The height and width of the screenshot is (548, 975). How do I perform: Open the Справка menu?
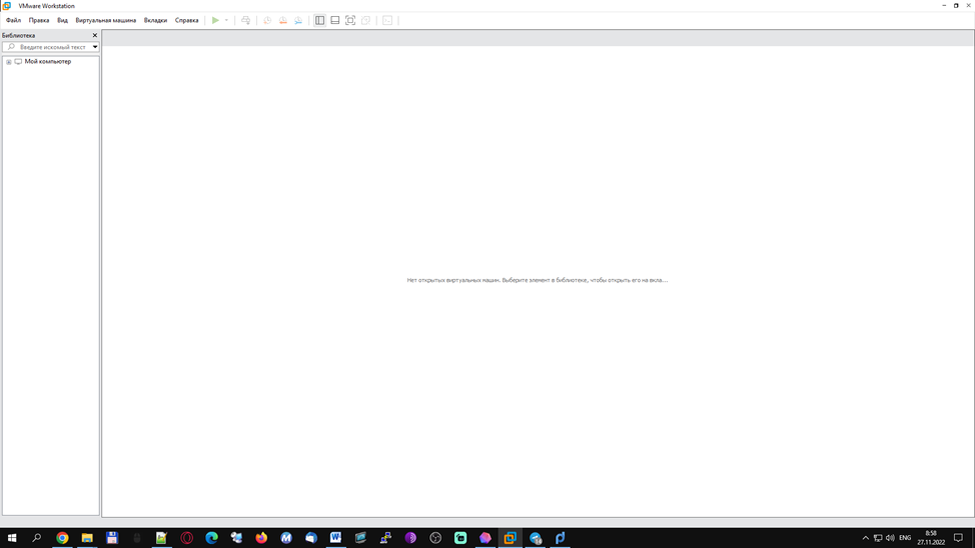tap(187, 21)
